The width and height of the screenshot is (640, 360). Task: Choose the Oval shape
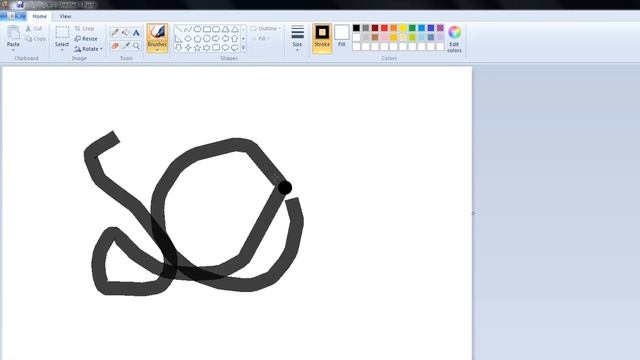(x=197, y=29)
